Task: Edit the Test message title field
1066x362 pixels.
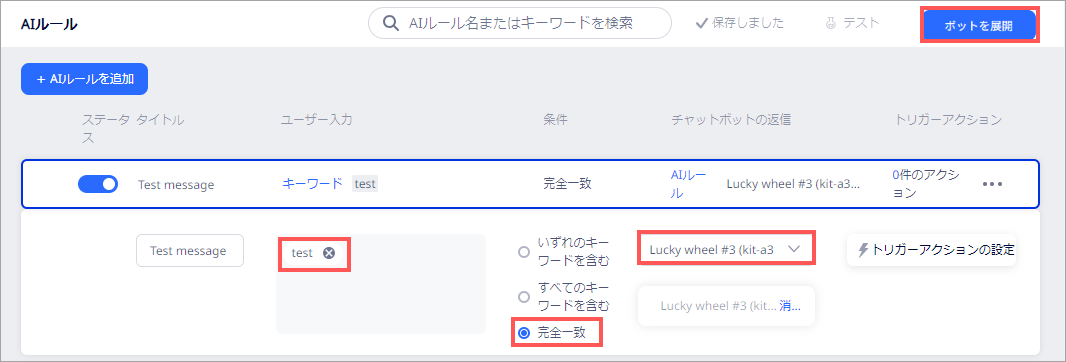Action: pos(190,250)
